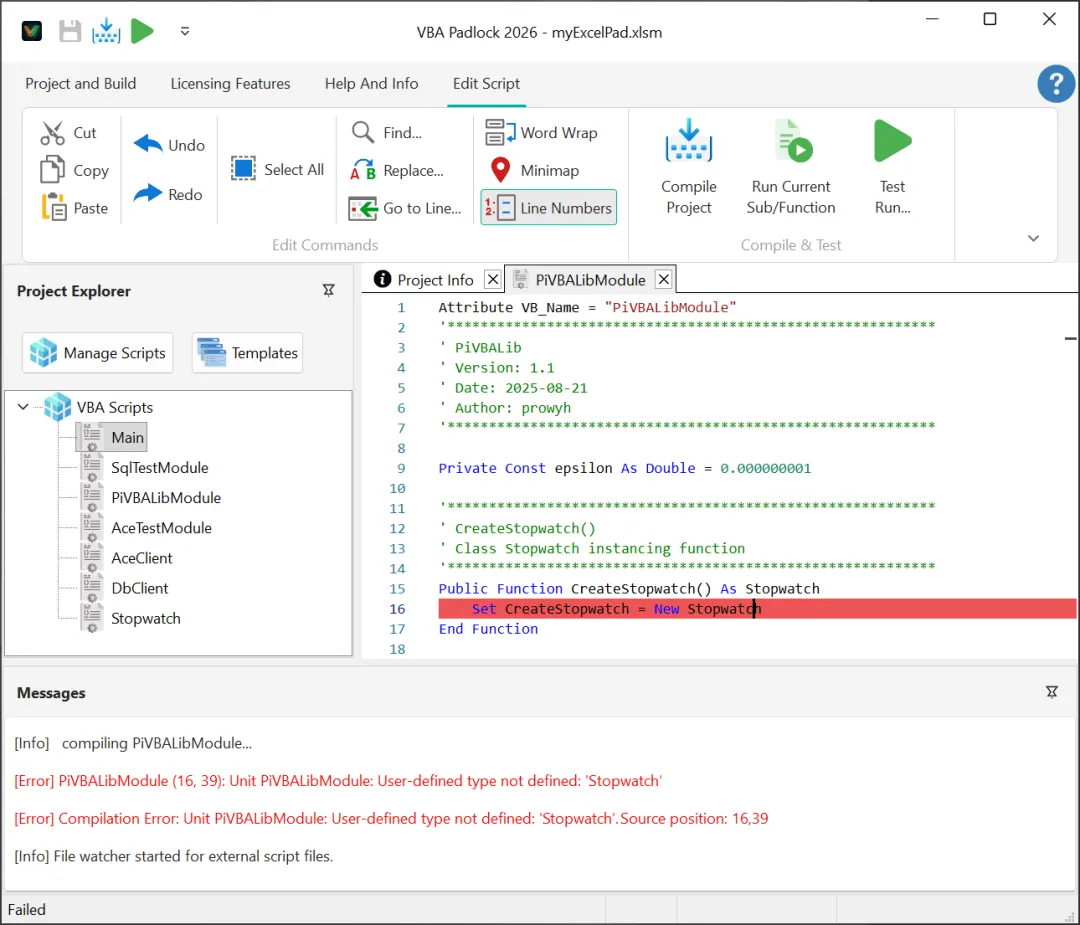Switch to Help And Info tab
Image resolution: width=1080 pixels, height=925 pixels.
[x=371, y=83]
